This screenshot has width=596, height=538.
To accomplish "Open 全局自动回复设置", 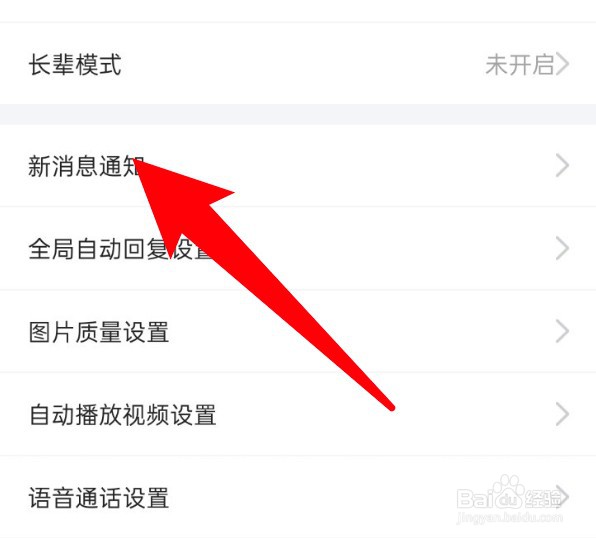I will coord(298,249).
